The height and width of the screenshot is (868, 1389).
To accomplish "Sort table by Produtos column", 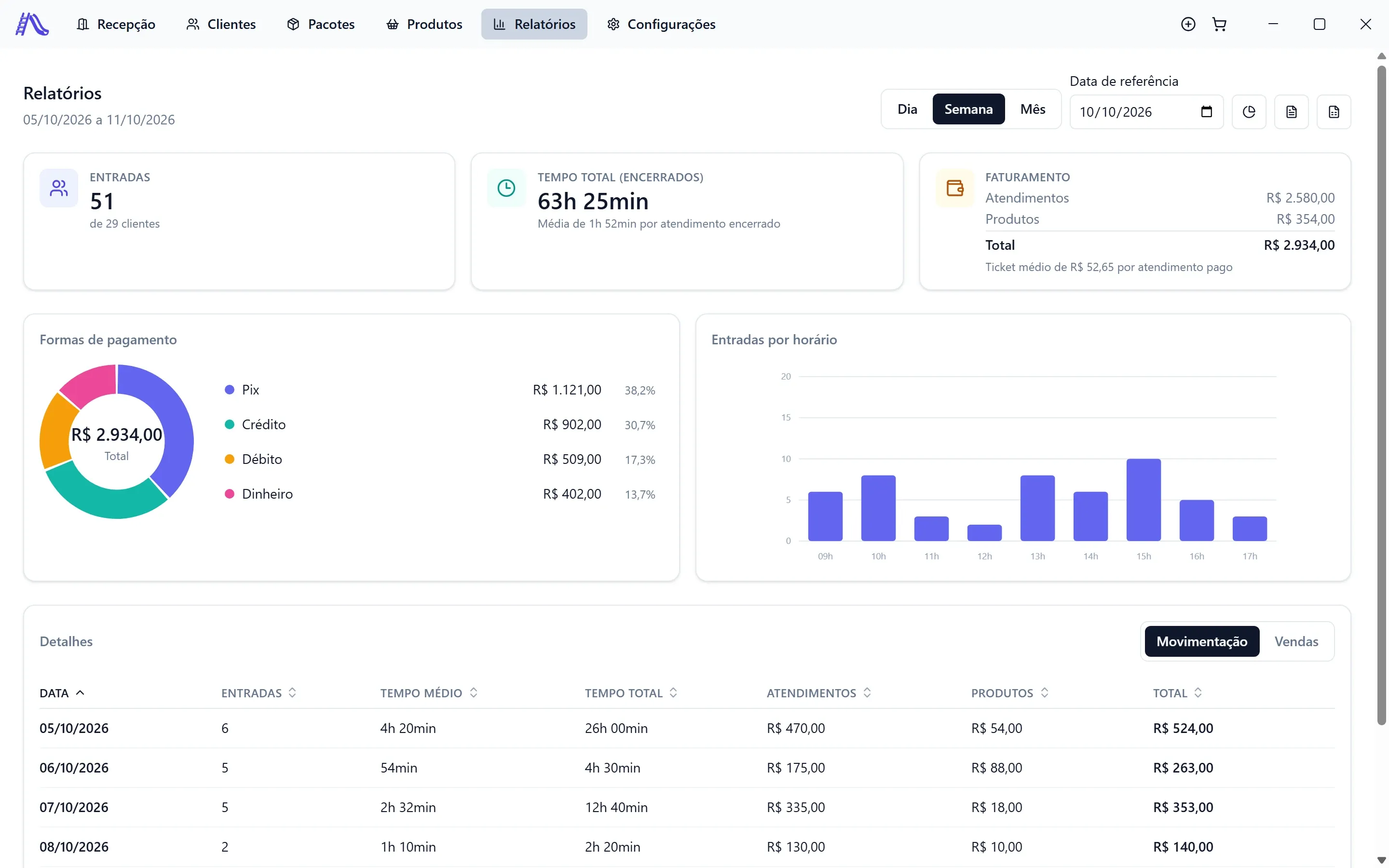I will point(1010,693).
